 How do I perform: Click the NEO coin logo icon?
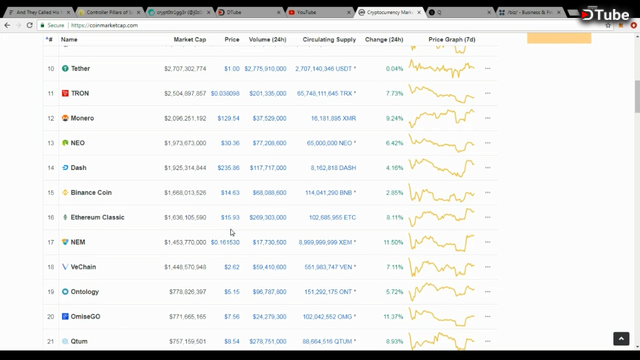(65, 143)
